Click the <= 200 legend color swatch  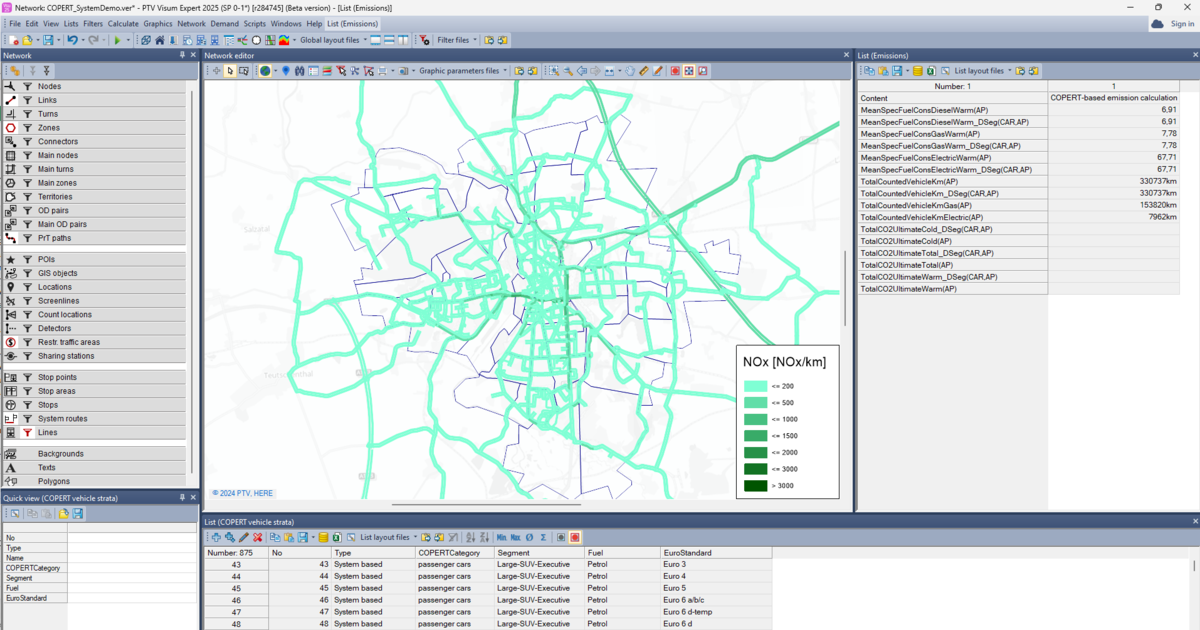pos(755,386)
